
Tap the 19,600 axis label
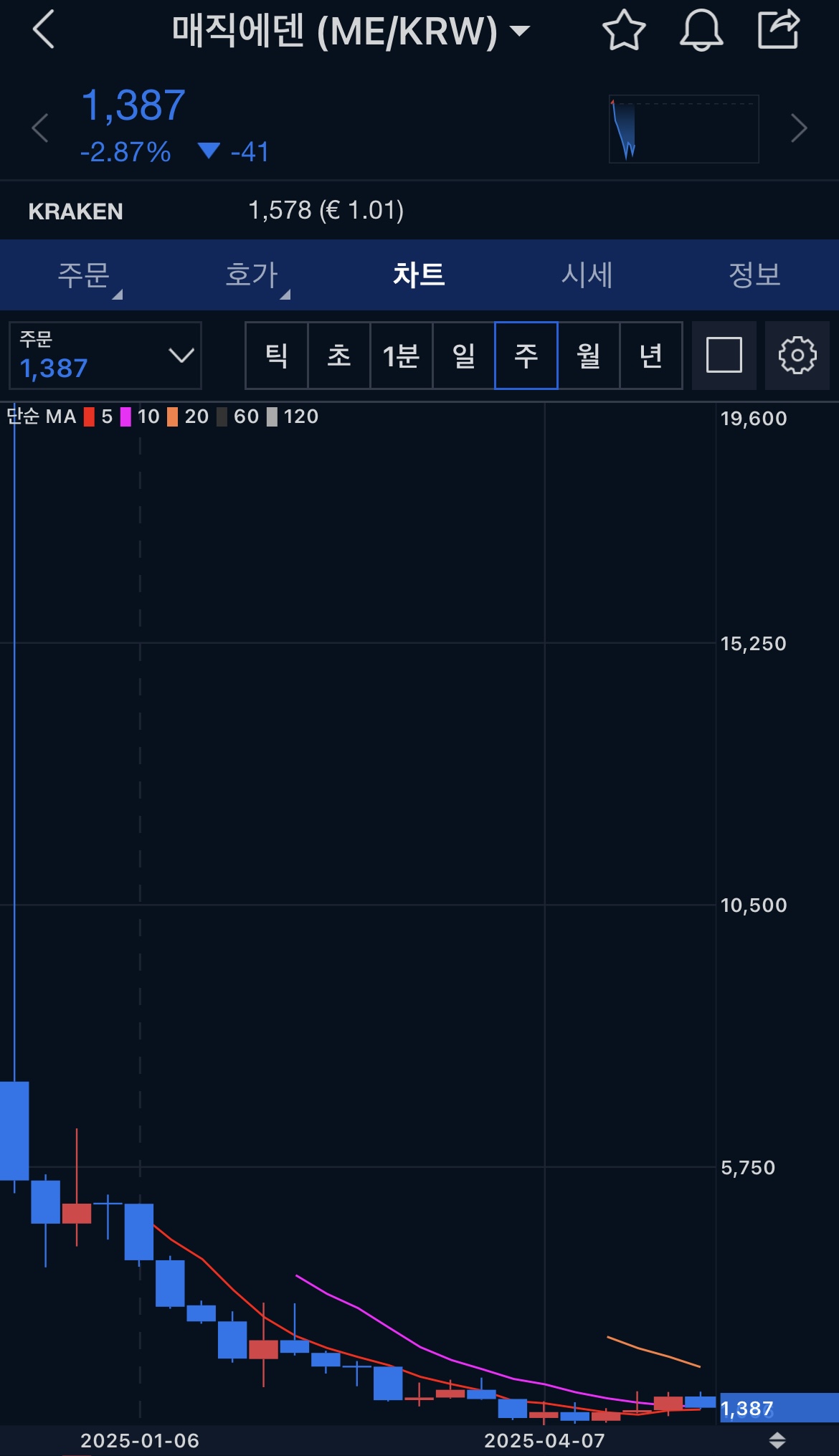pyautogui.click(x=754, y=419)
